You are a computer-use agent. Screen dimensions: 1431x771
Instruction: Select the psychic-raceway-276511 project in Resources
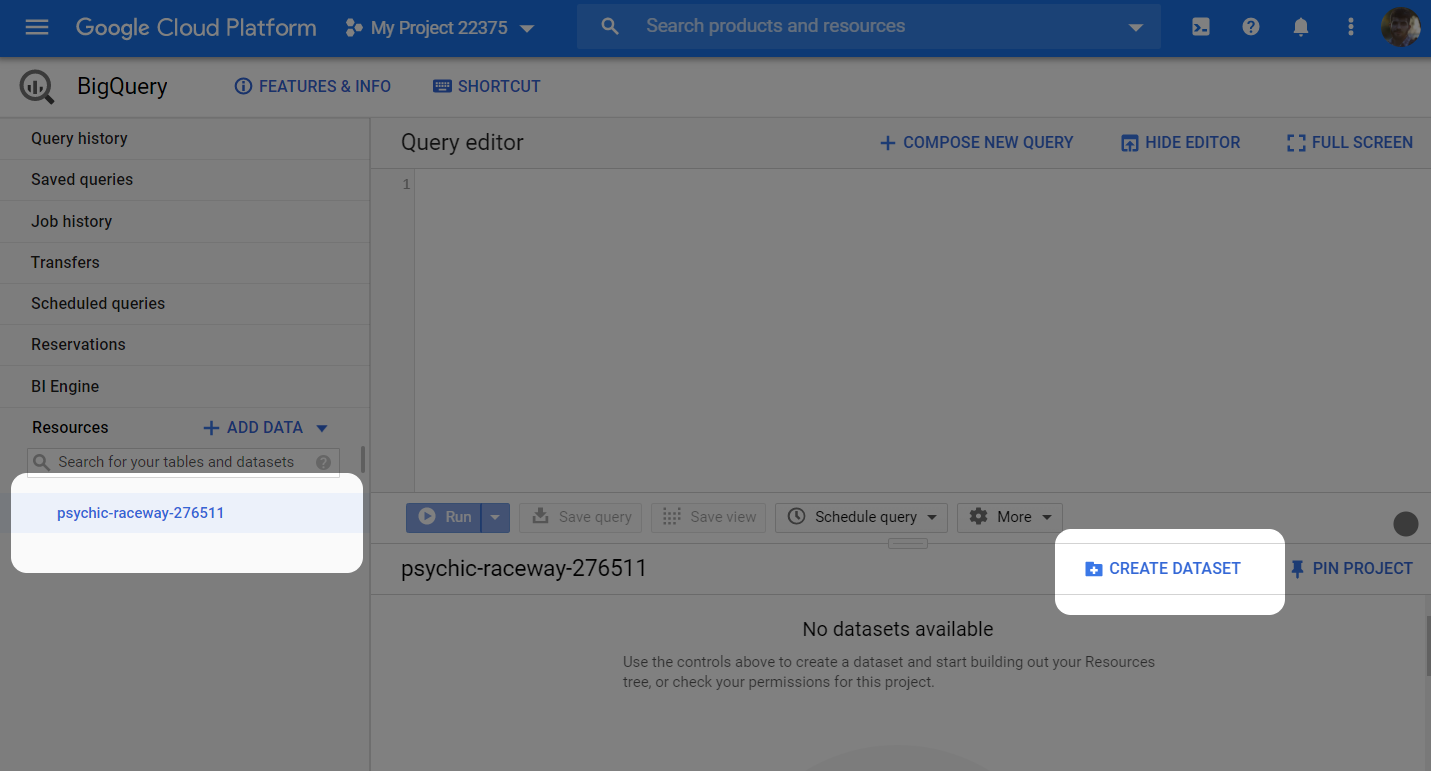coord(186,513)
